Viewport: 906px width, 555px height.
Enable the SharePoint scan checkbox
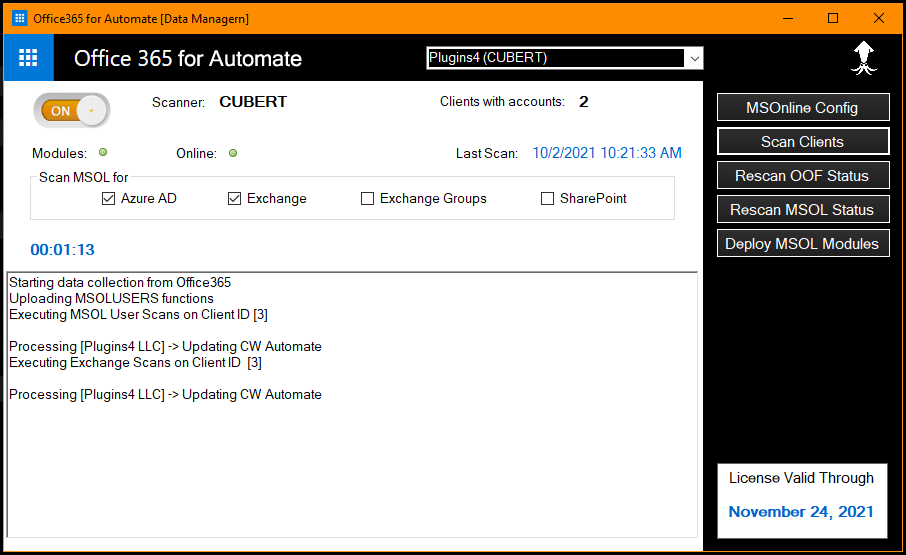point(547,199)
